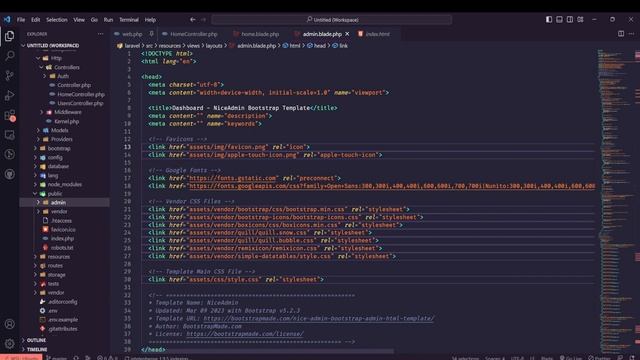Switch to the home.blade.php tab
The image size is (640, 360).
(x=260, y=34)
